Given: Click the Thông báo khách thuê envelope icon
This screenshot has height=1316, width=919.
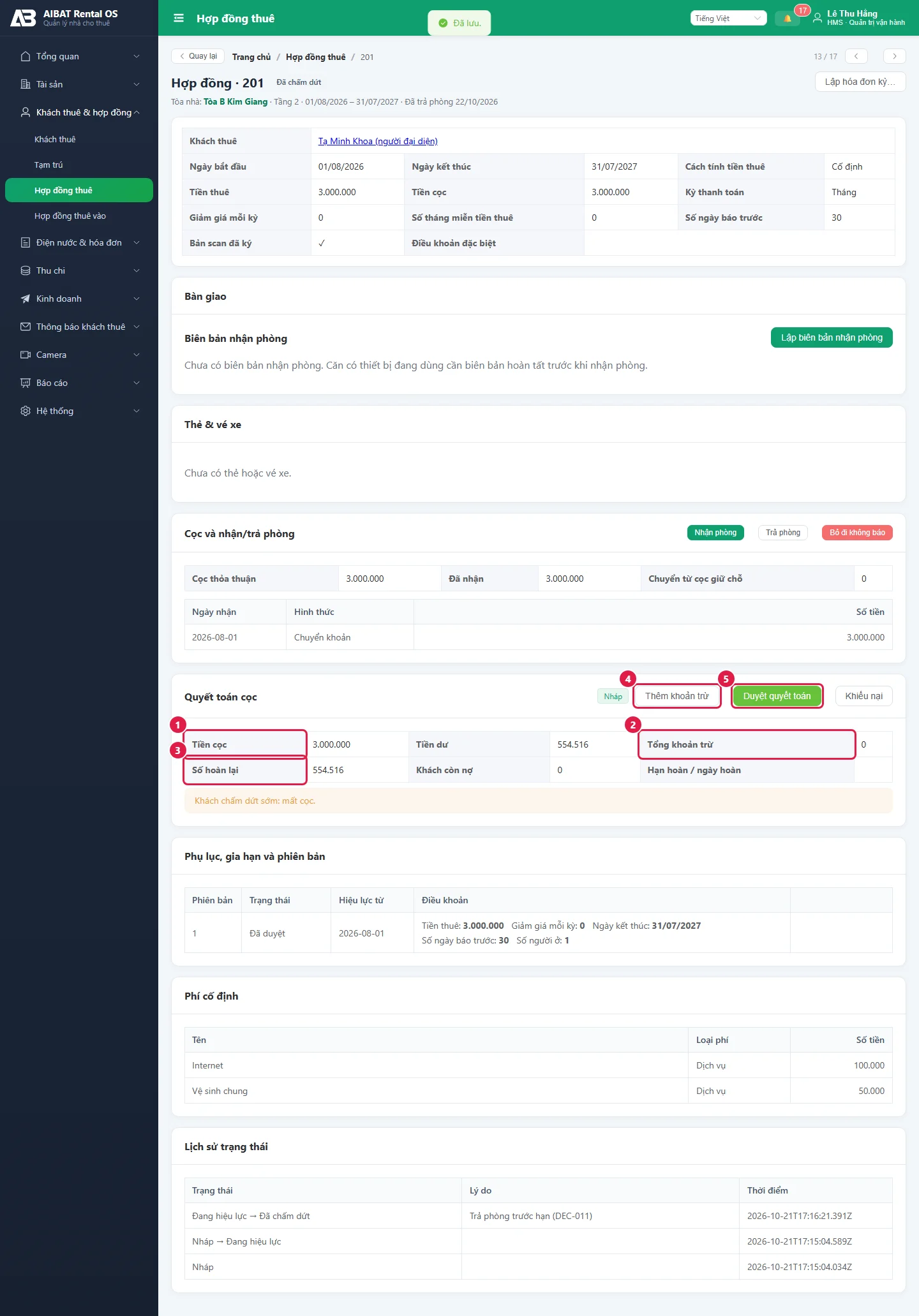Looking at the screenshot, I should (26, 327).
